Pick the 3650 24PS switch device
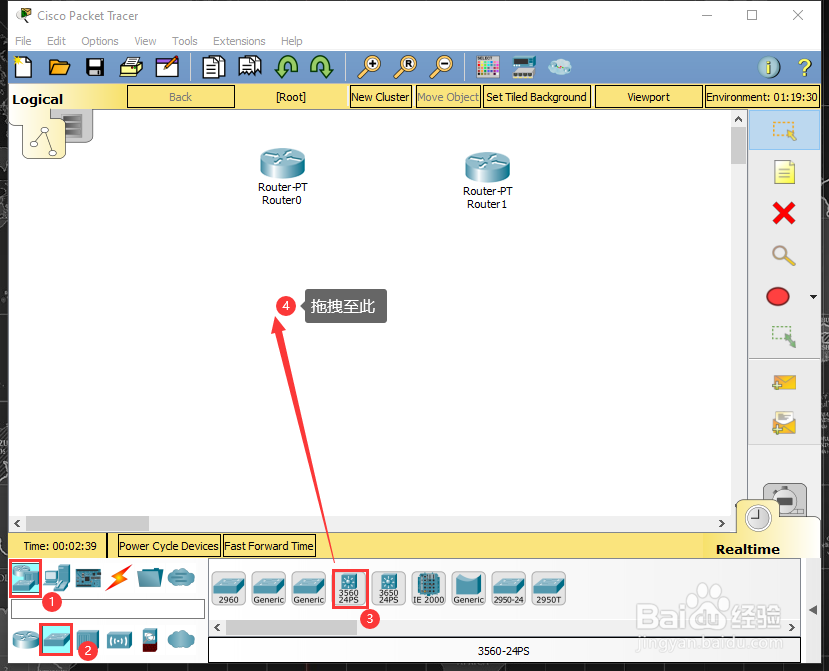The width and height of the screenshot is (829, 671). (x=389, y=588)
